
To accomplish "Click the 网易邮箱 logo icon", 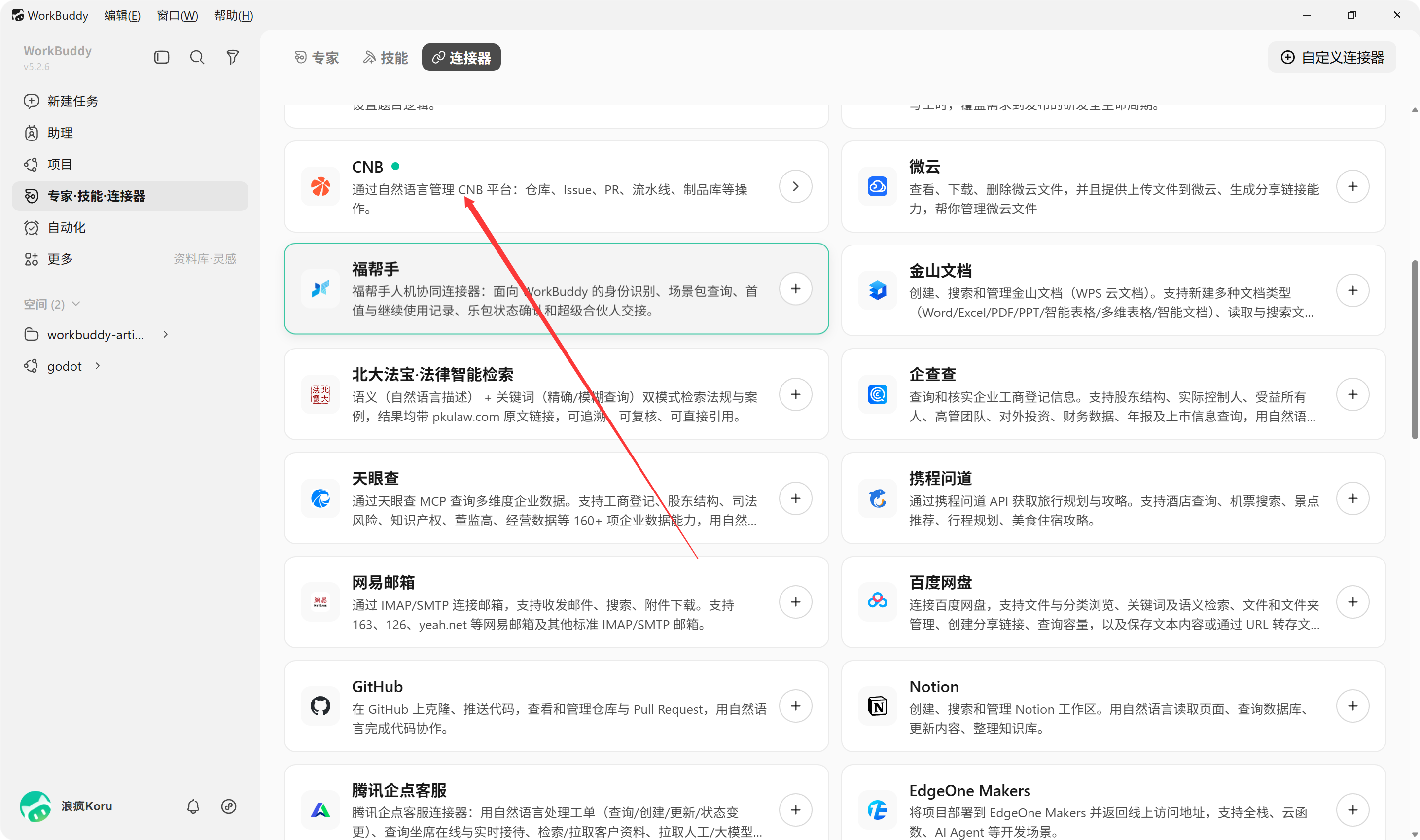I will point(320,602).
